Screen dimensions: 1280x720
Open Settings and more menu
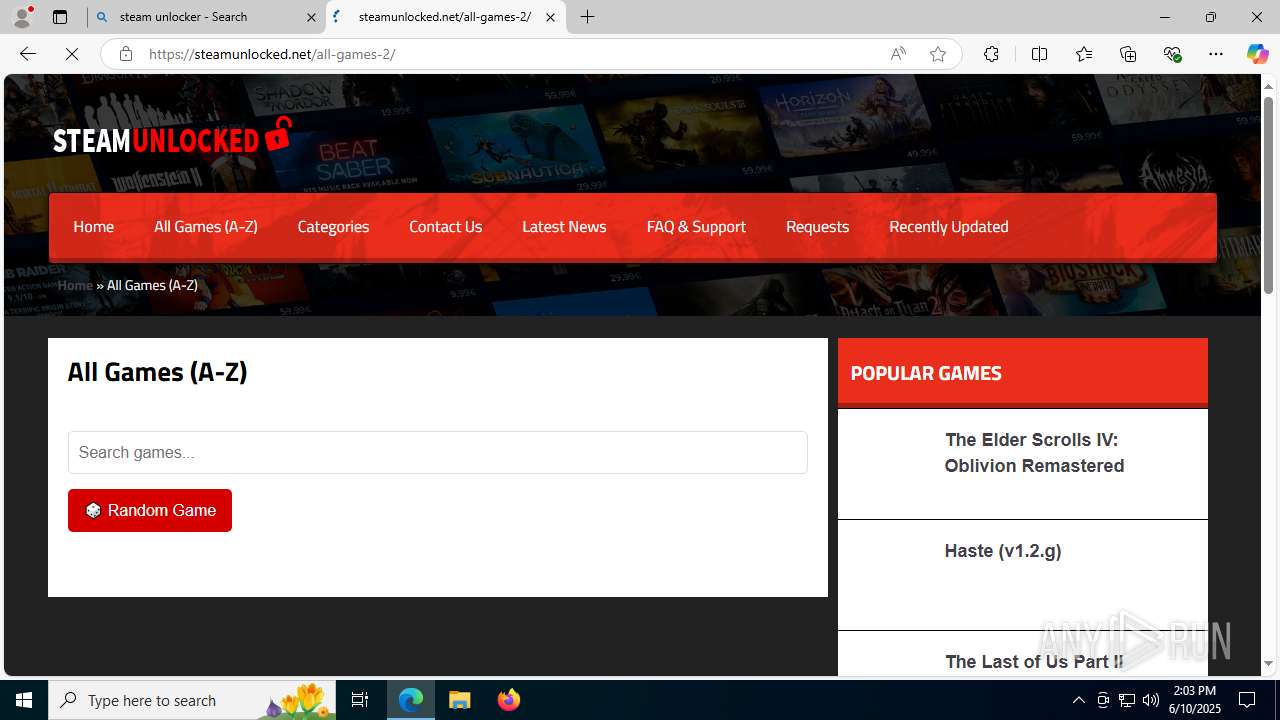tap(1216, 54)
